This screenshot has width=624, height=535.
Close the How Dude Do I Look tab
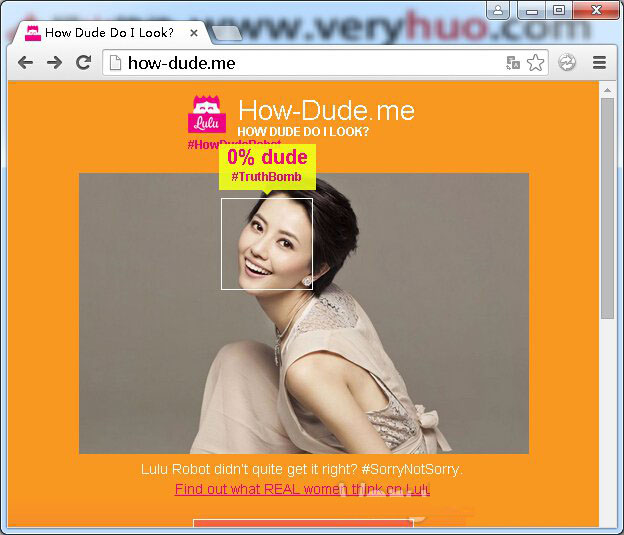click(194, 33)
